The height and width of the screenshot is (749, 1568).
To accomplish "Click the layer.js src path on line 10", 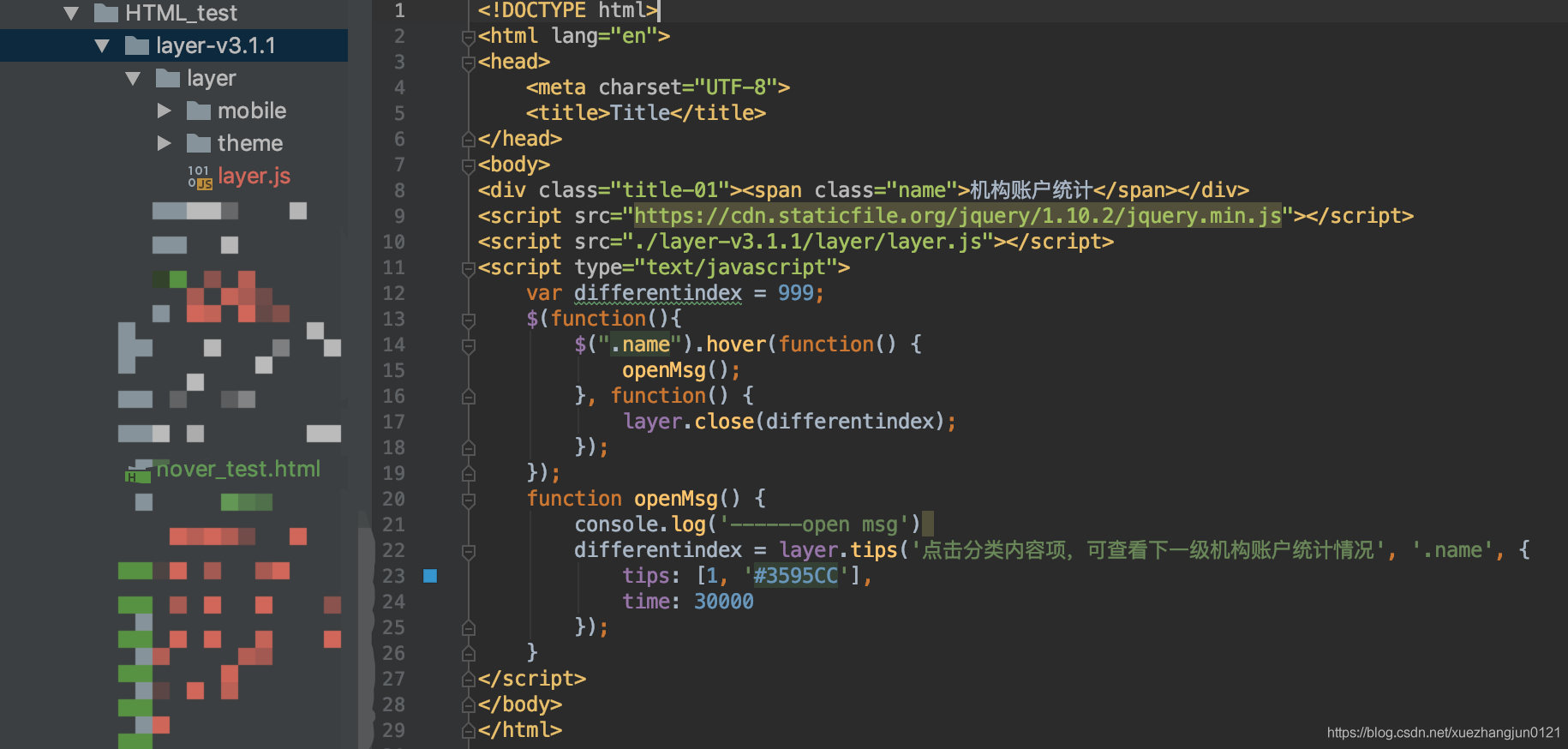I will 808,242.
